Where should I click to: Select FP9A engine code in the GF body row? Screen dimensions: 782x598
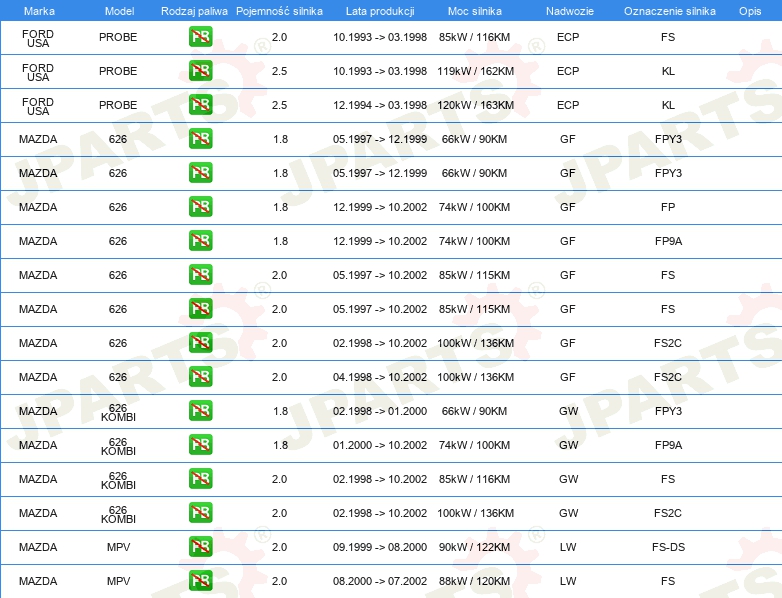point(668,241)
